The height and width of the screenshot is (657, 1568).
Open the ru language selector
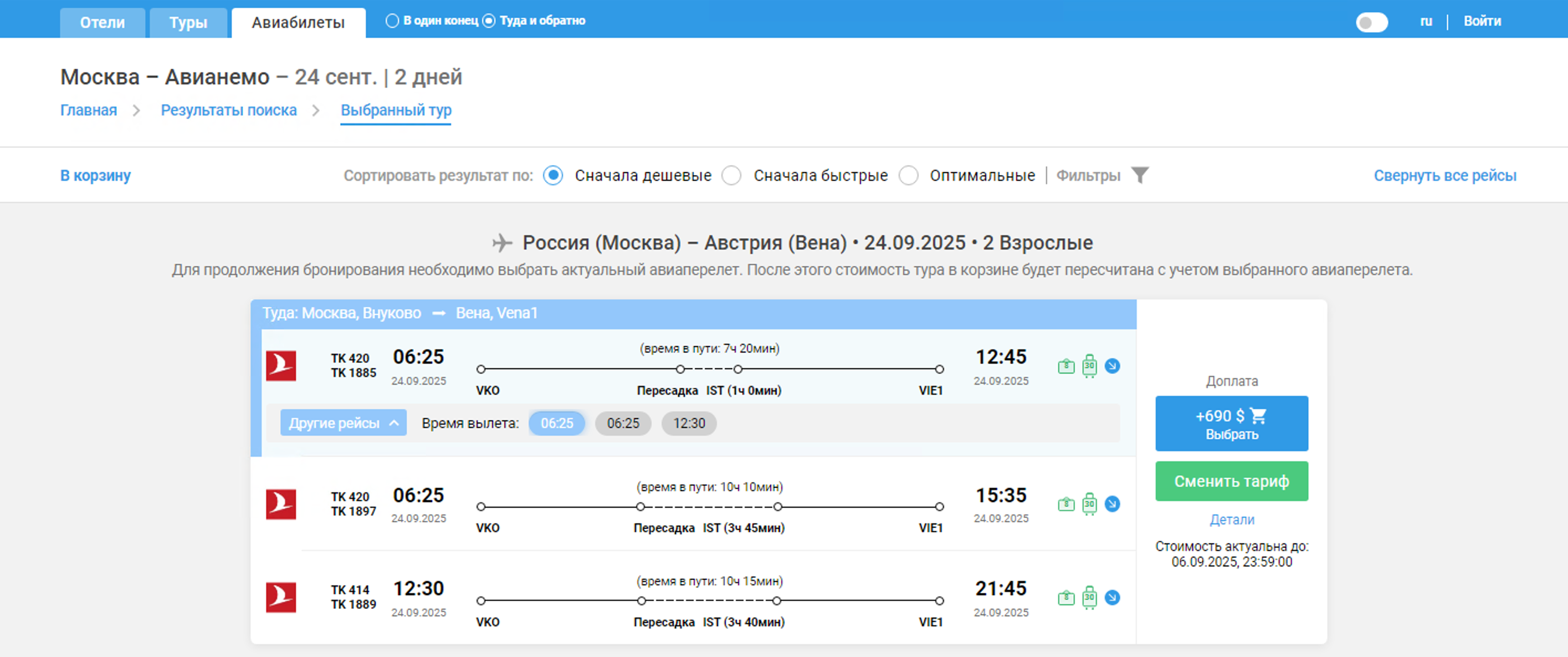coord(1426,21)
